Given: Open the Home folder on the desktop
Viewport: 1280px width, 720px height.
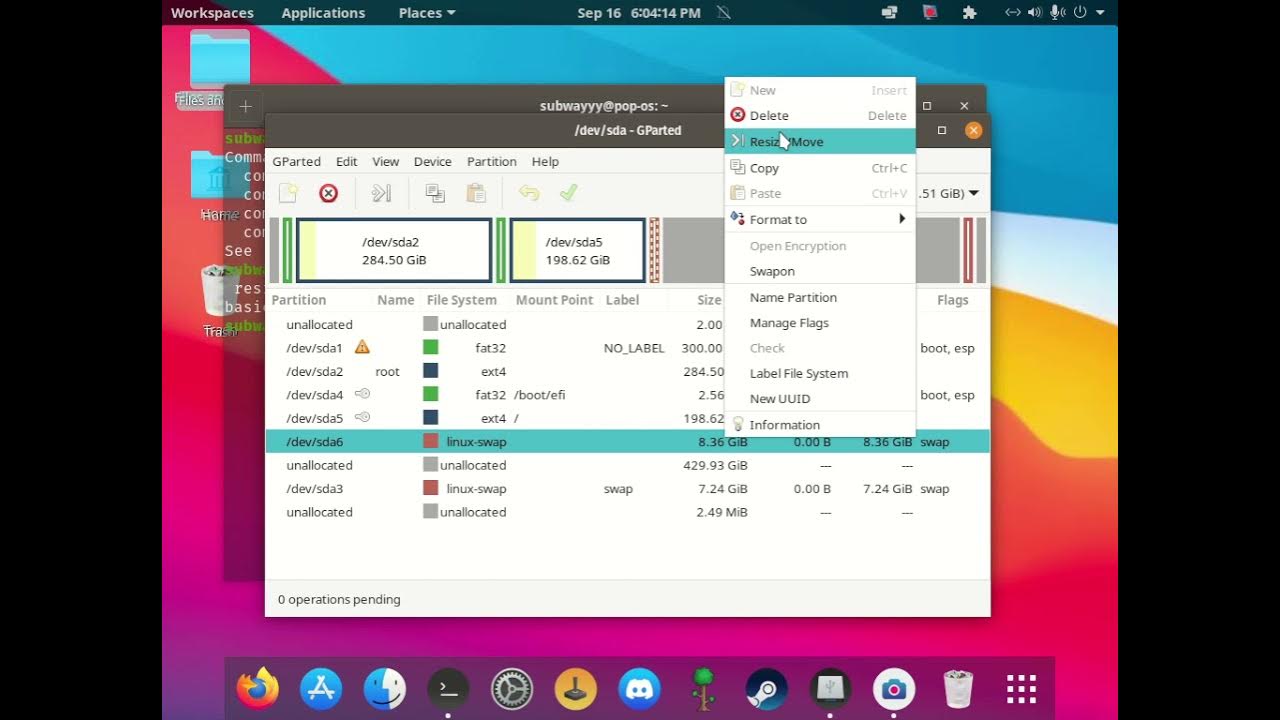Looking at the screenshot, I should pyautogui.click(x=219, y=177).
